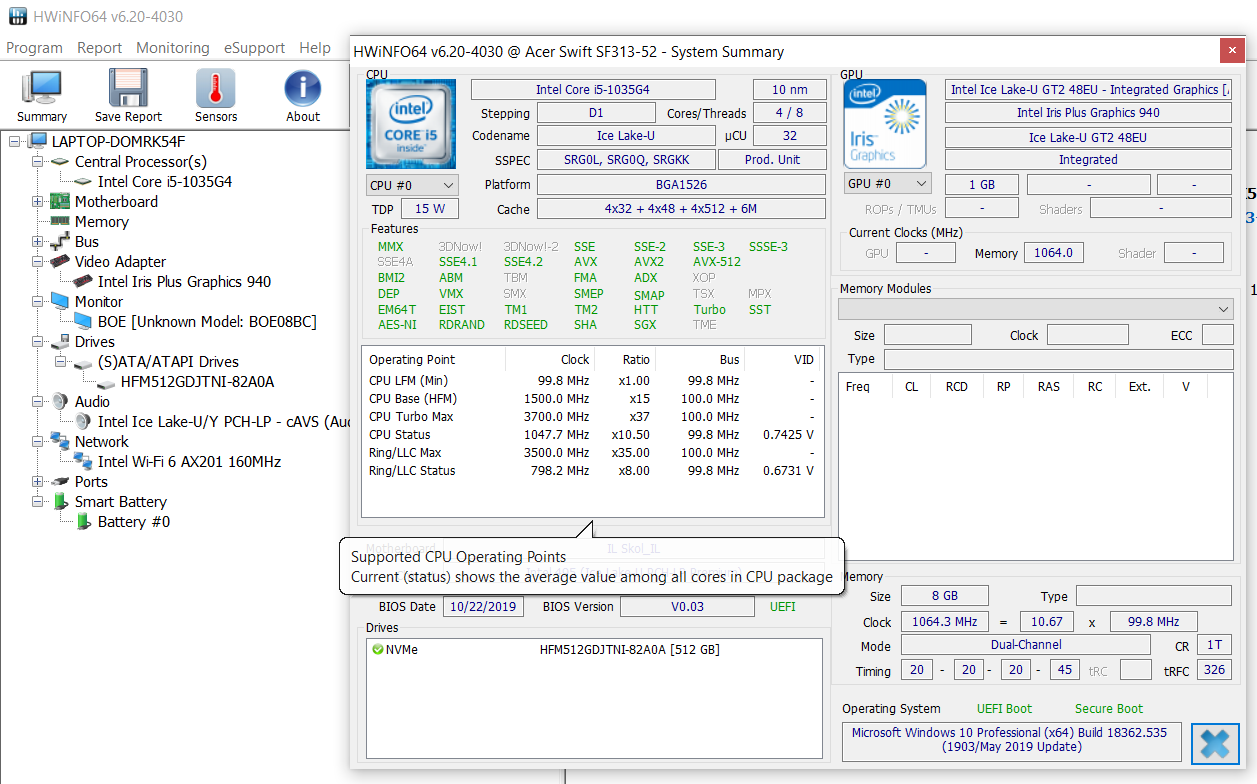The height and width of the screenshot is (784, 1257).
Task: Click the Monitor tree icon
Action: [62, 301]
